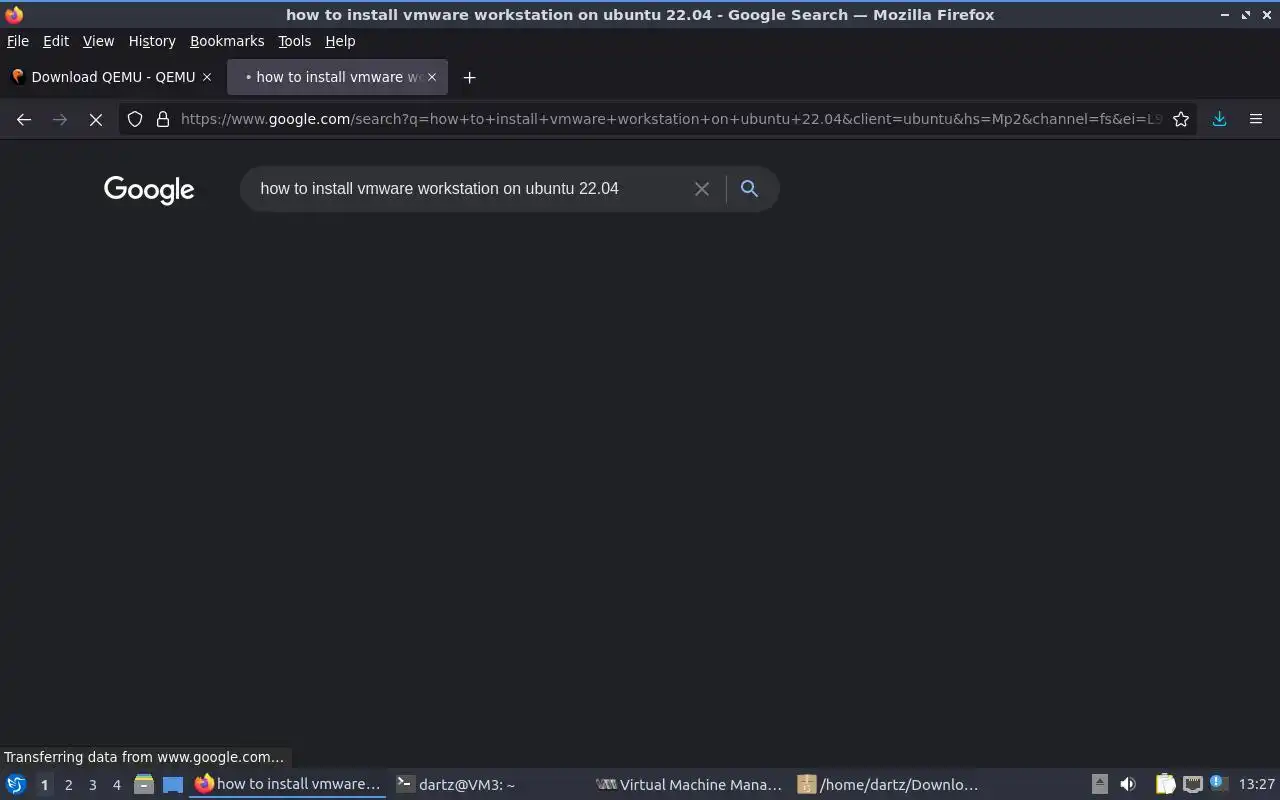Open the update notifier tray icon

(x=1218, y=783)
